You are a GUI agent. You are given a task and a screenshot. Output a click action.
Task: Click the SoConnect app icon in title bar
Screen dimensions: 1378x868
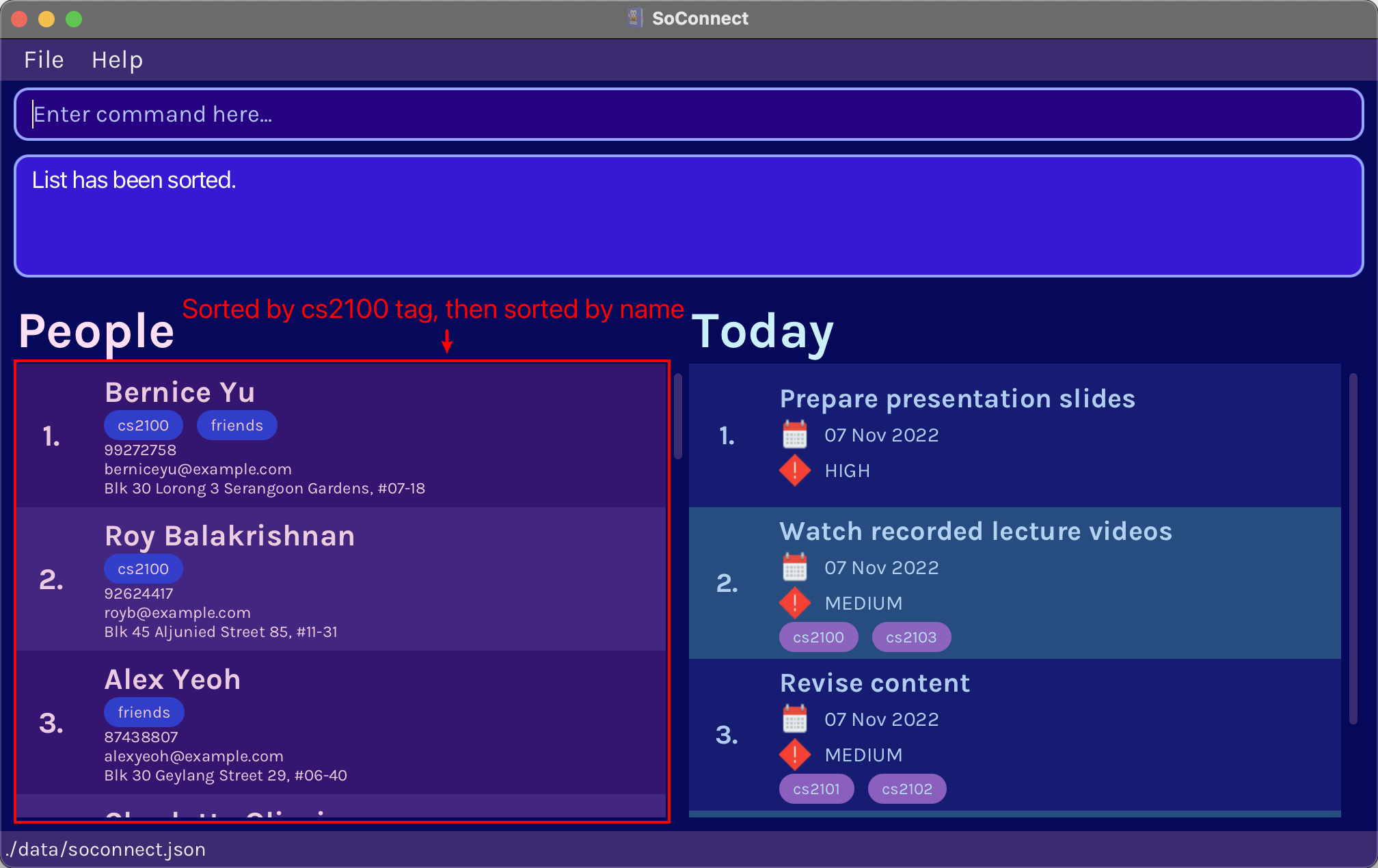635,18
